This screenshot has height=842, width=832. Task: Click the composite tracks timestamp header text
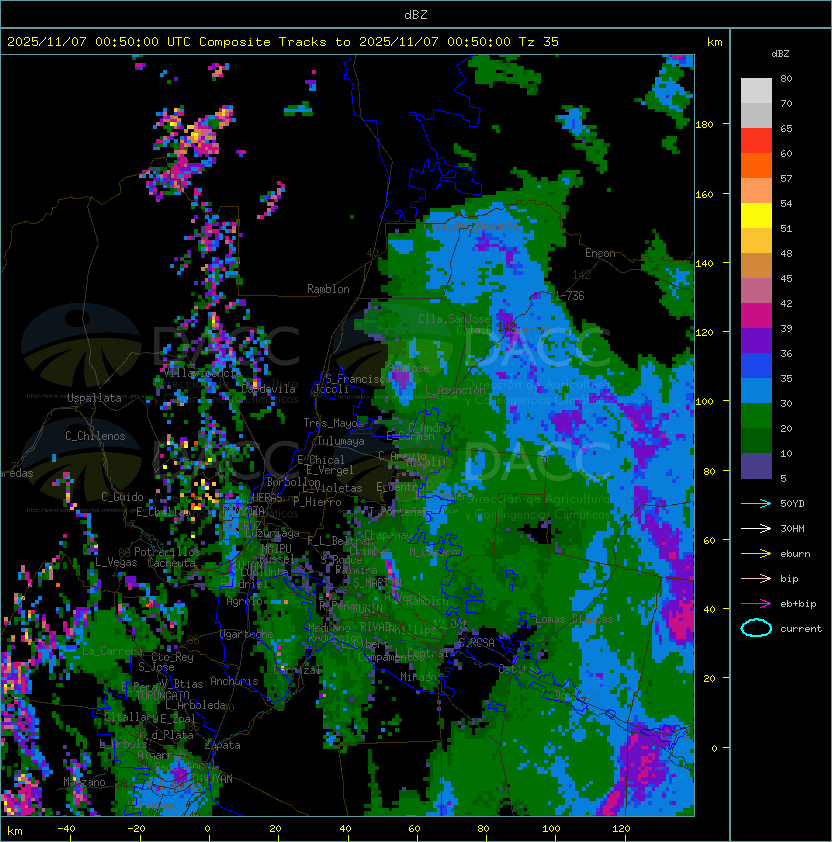click(283, 42)
